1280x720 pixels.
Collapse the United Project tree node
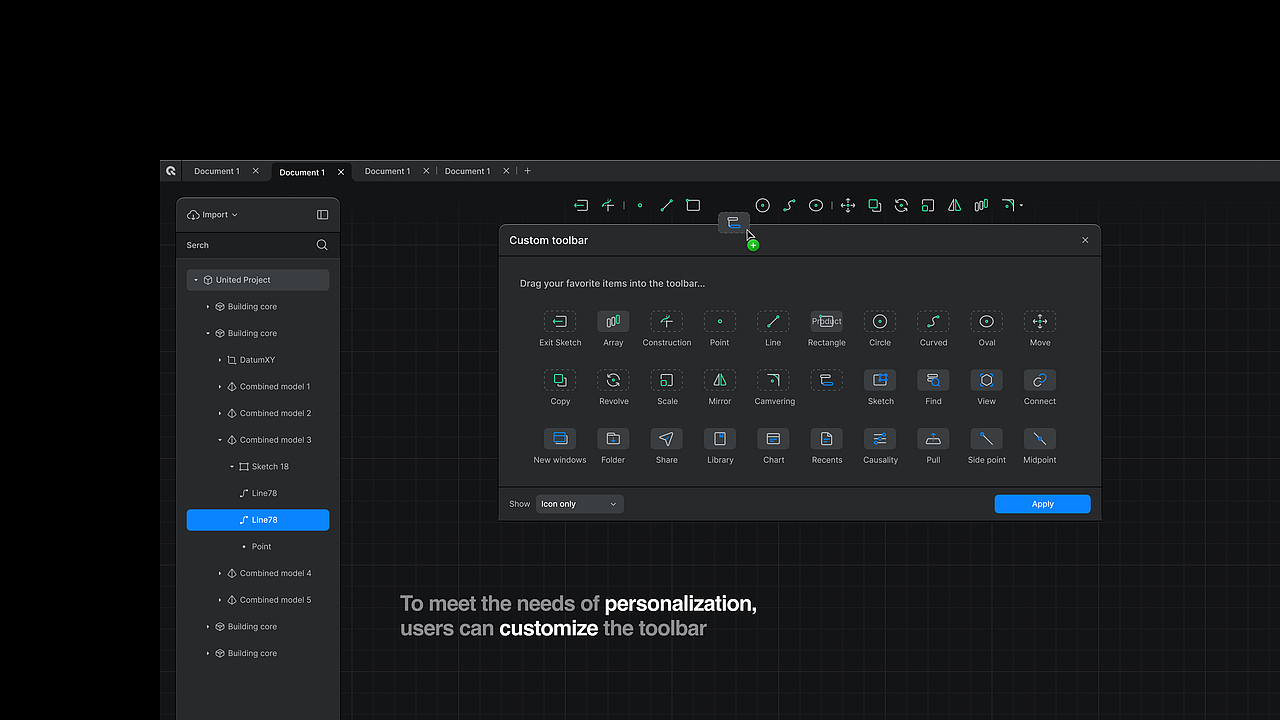coord(196,280)
